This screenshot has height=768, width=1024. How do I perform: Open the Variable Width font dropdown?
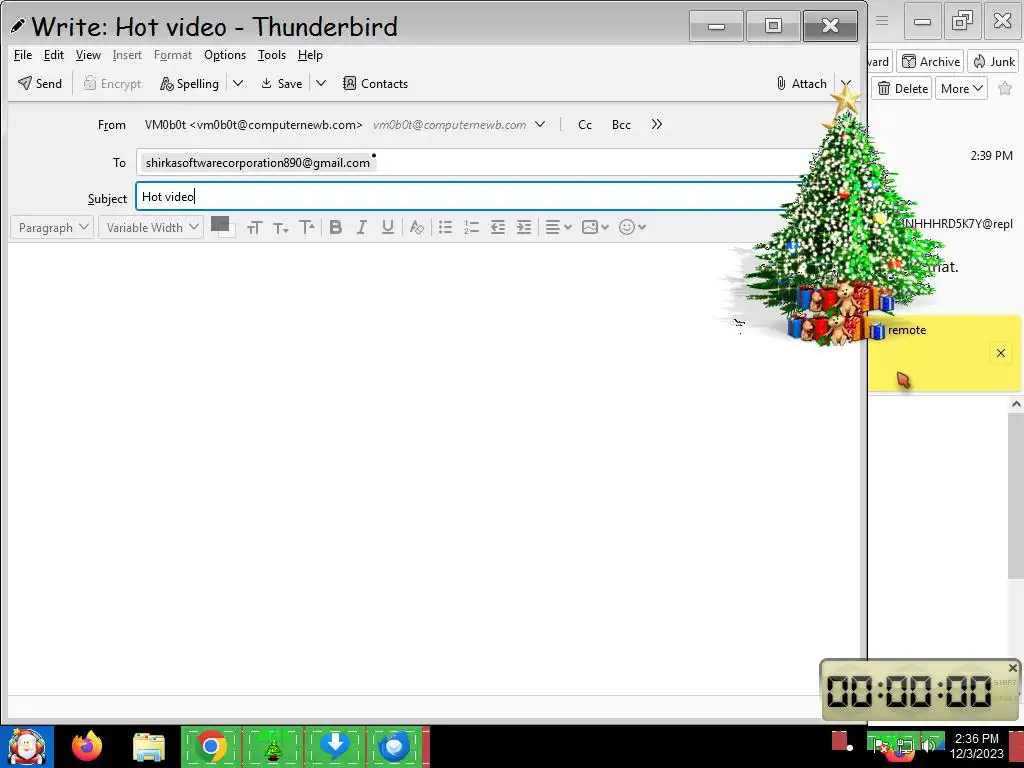151,227
